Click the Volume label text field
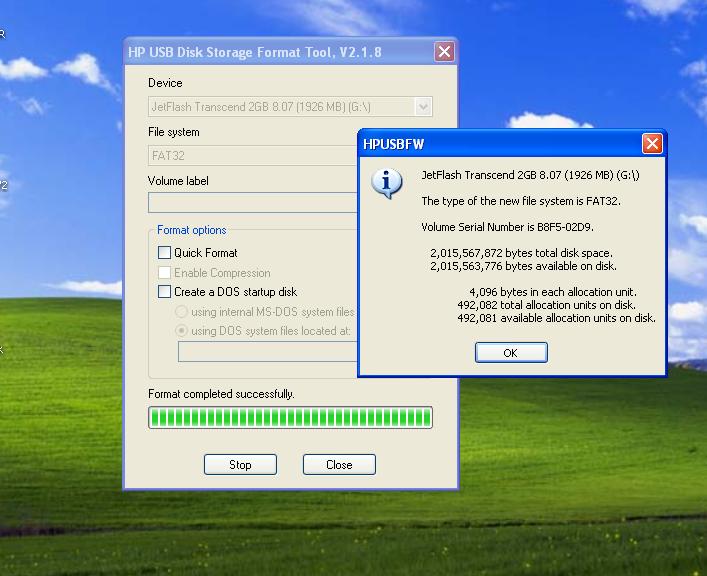 [x=252, y=203]
